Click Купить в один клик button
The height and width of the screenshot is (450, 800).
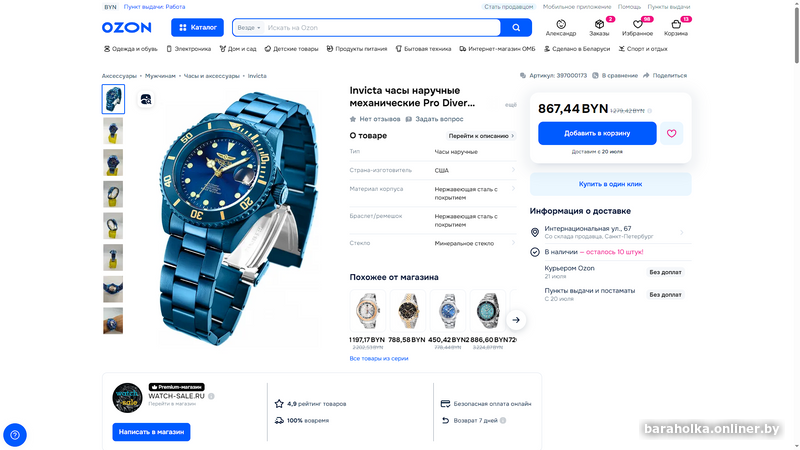click(610, 184)
